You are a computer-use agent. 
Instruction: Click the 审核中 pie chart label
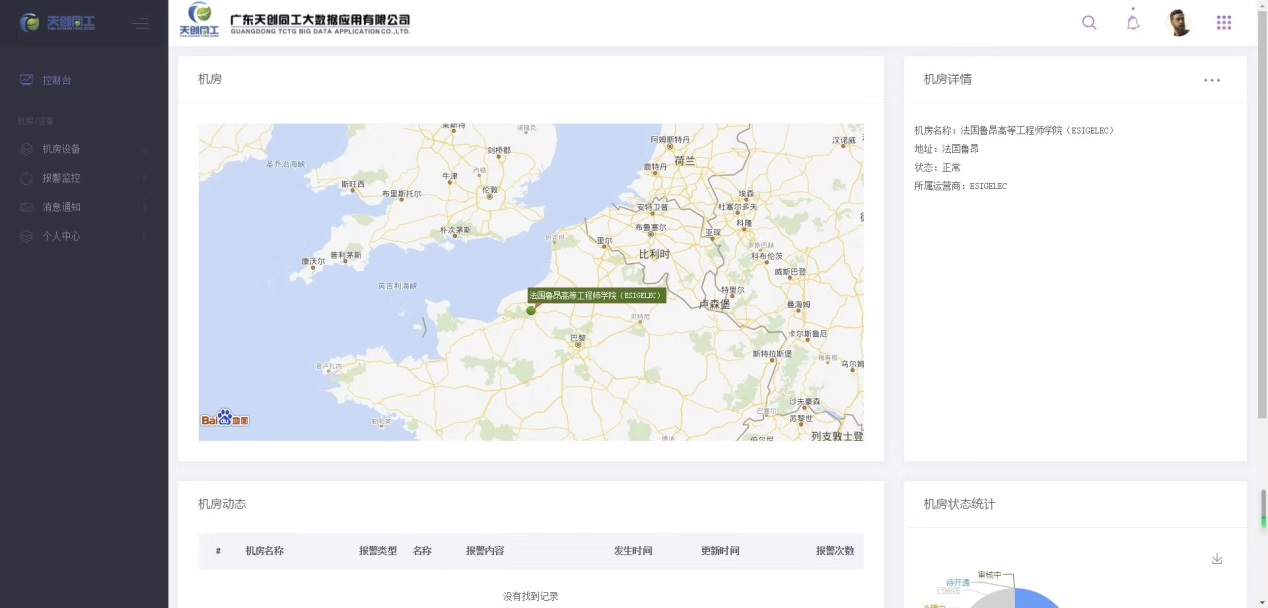tap(989, 575)
